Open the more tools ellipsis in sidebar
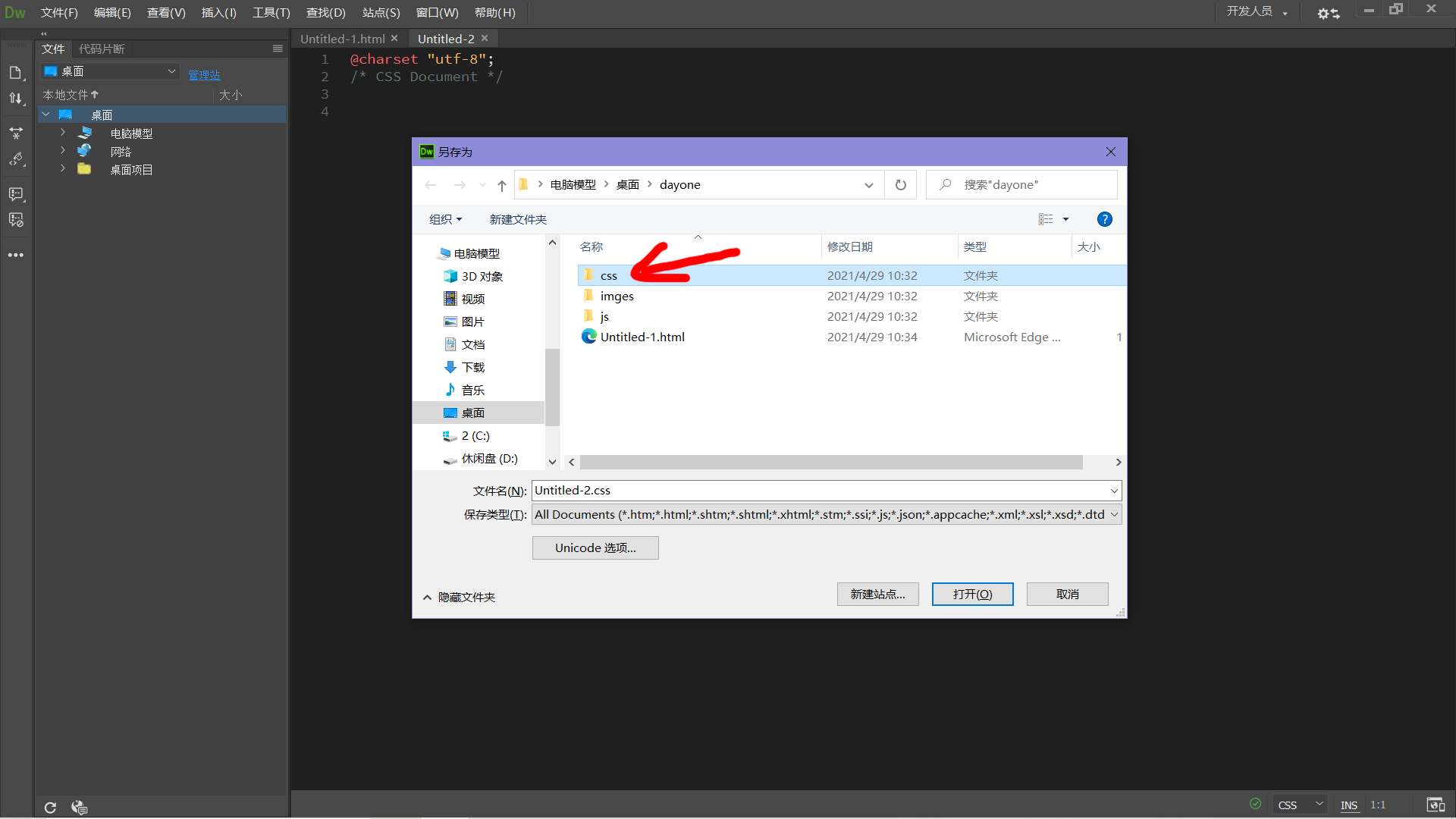Image resolution: width=1456 pixels, height=819 pixels. click(x=16, y=256)
